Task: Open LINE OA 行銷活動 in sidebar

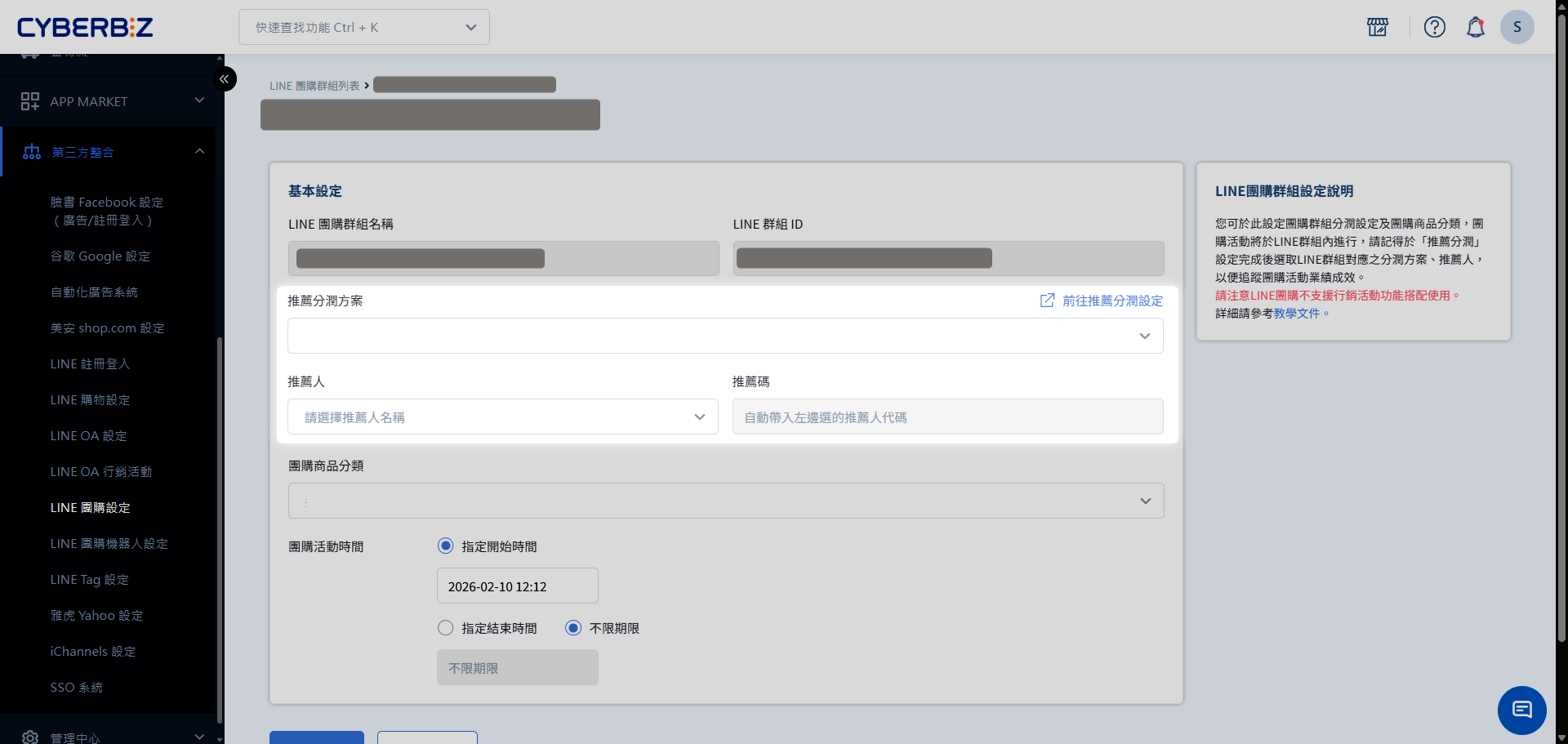Action: tap(101, 472)
